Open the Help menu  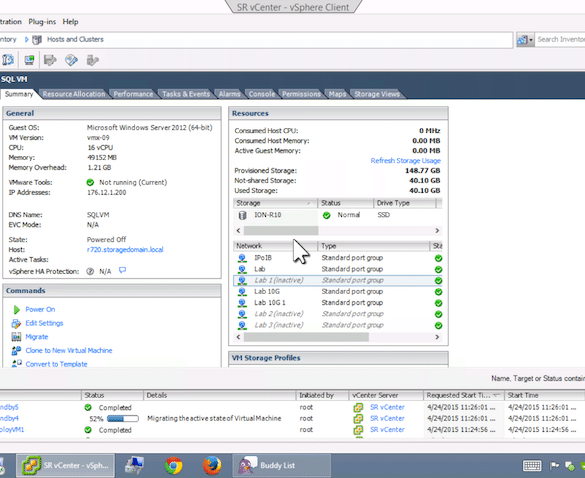pyautogui.click(x=70, y=22)
